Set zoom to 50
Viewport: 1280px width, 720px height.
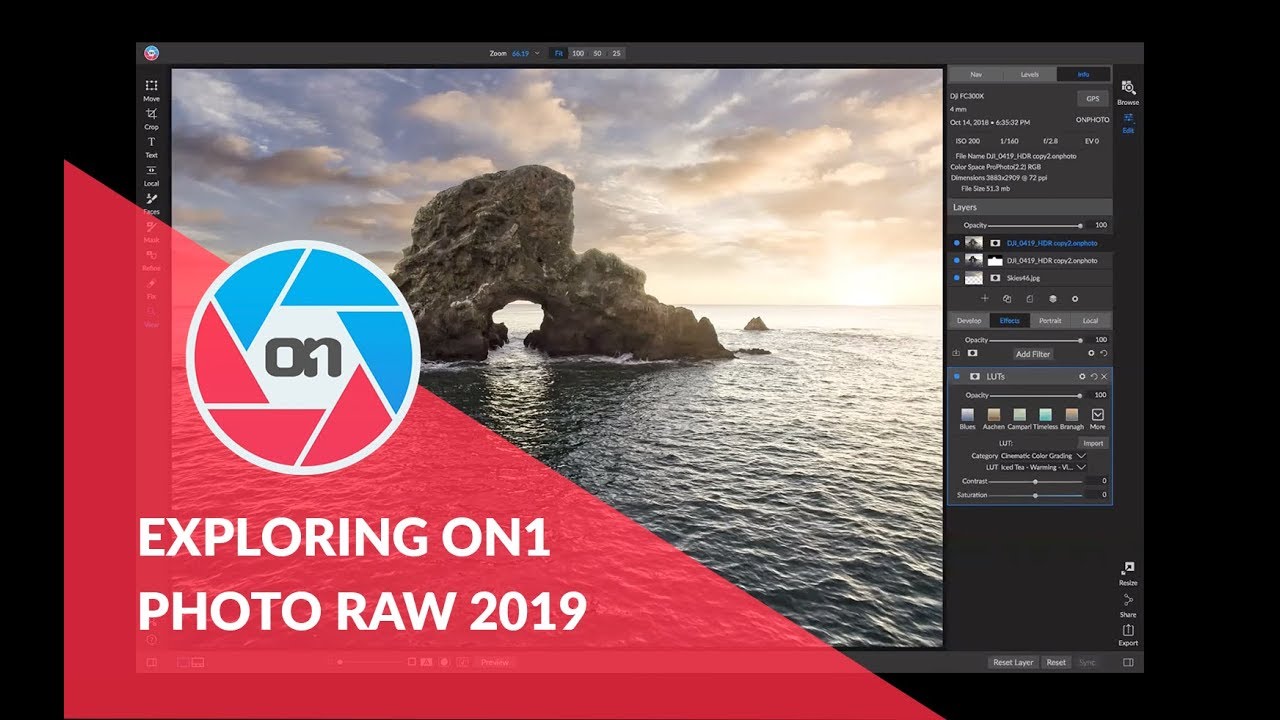click(598, 53)
